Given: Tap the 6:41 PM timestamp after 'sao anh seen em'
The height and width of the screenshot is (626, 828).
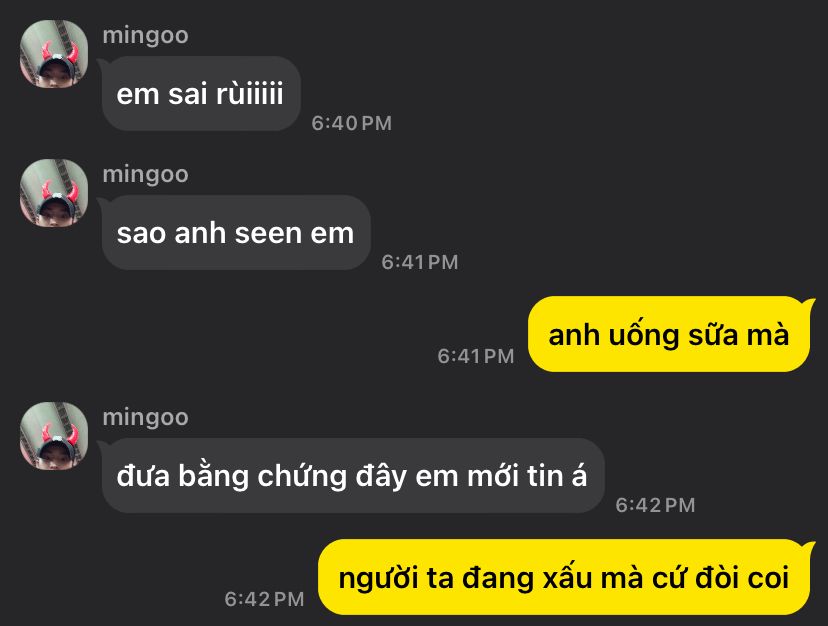Looking at the screenshot, I should pyautogui.click(x=420, y=262).
